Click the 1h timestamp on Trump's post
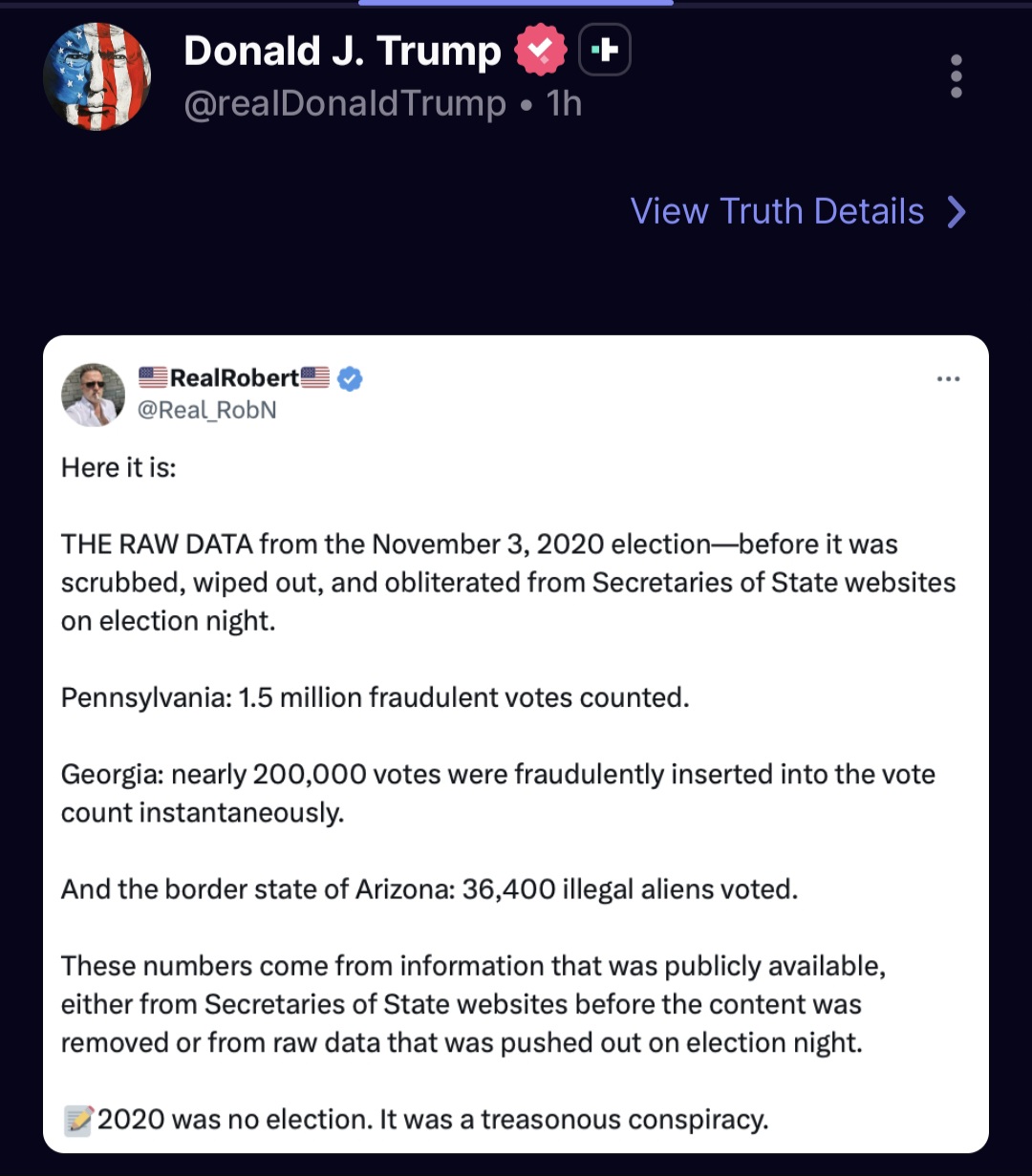1032x1176 pixels. [563, 104]
